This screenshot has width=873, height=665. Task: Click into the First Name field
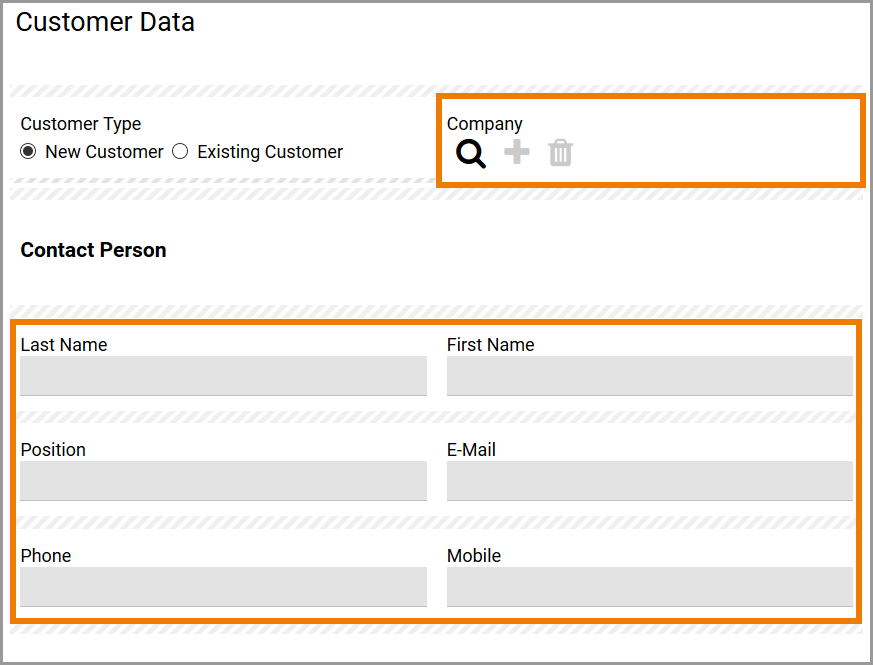click(650, 376)
